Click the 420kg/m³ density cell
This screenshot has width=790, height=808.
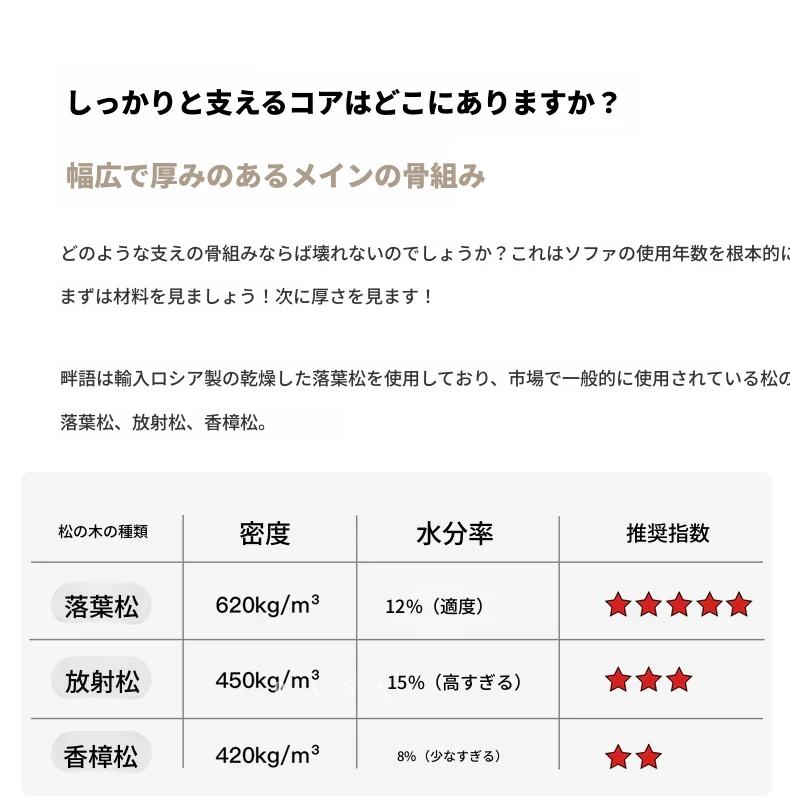pyautogui.click(x=267, y=755)
